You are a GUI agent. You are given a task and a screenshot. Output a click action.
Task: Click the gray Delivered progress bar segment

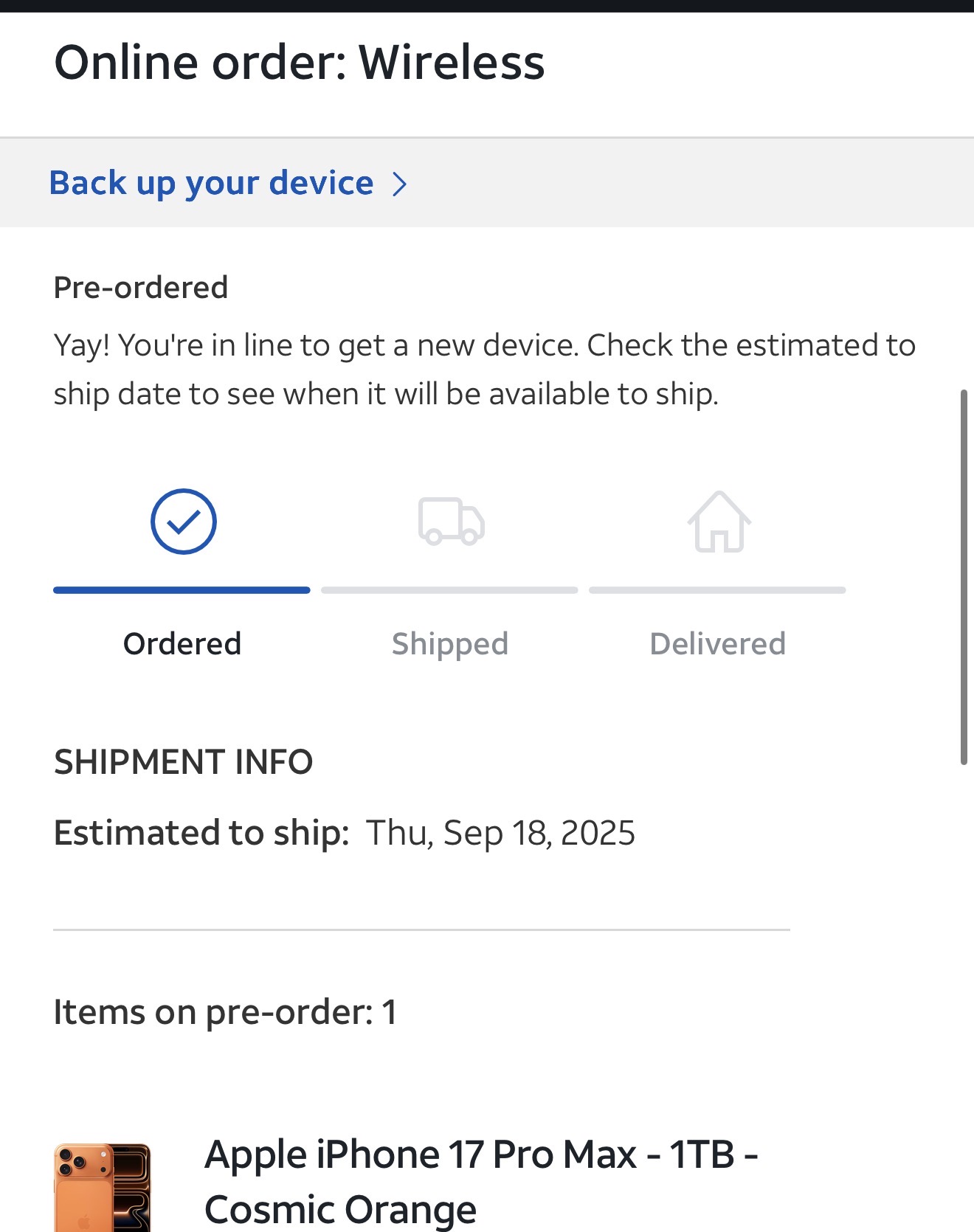point(717,590)
